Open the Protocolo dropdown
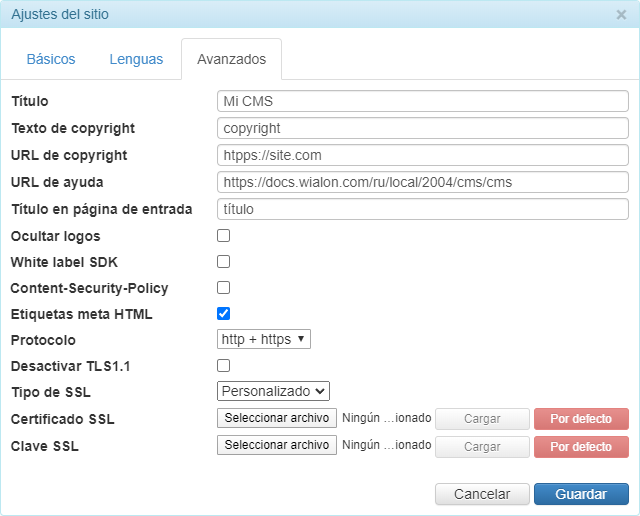This screenshot has height=516, width=640. (264, 340)
